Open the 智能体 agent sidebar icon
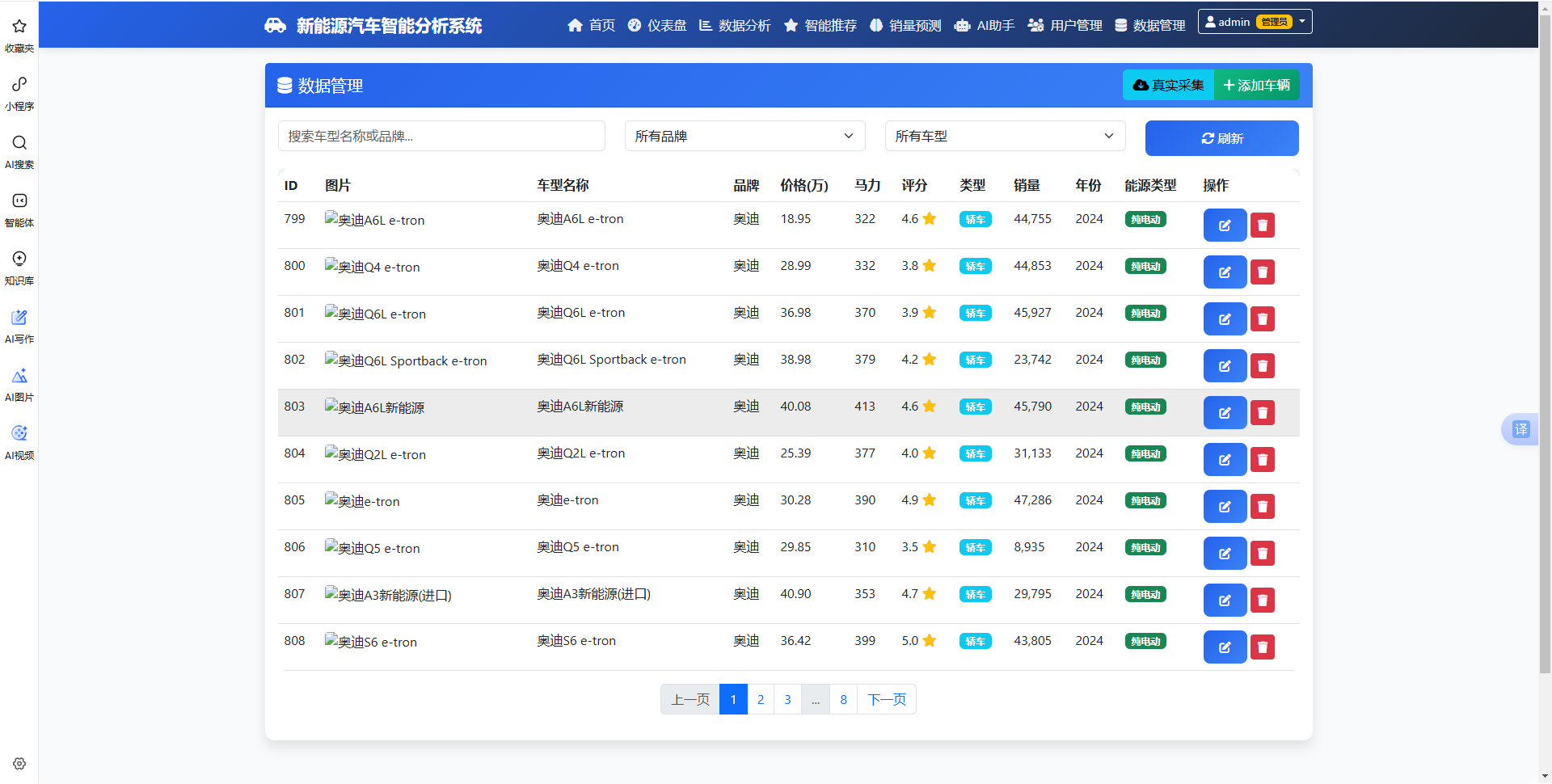 click(x=19, y=210)
